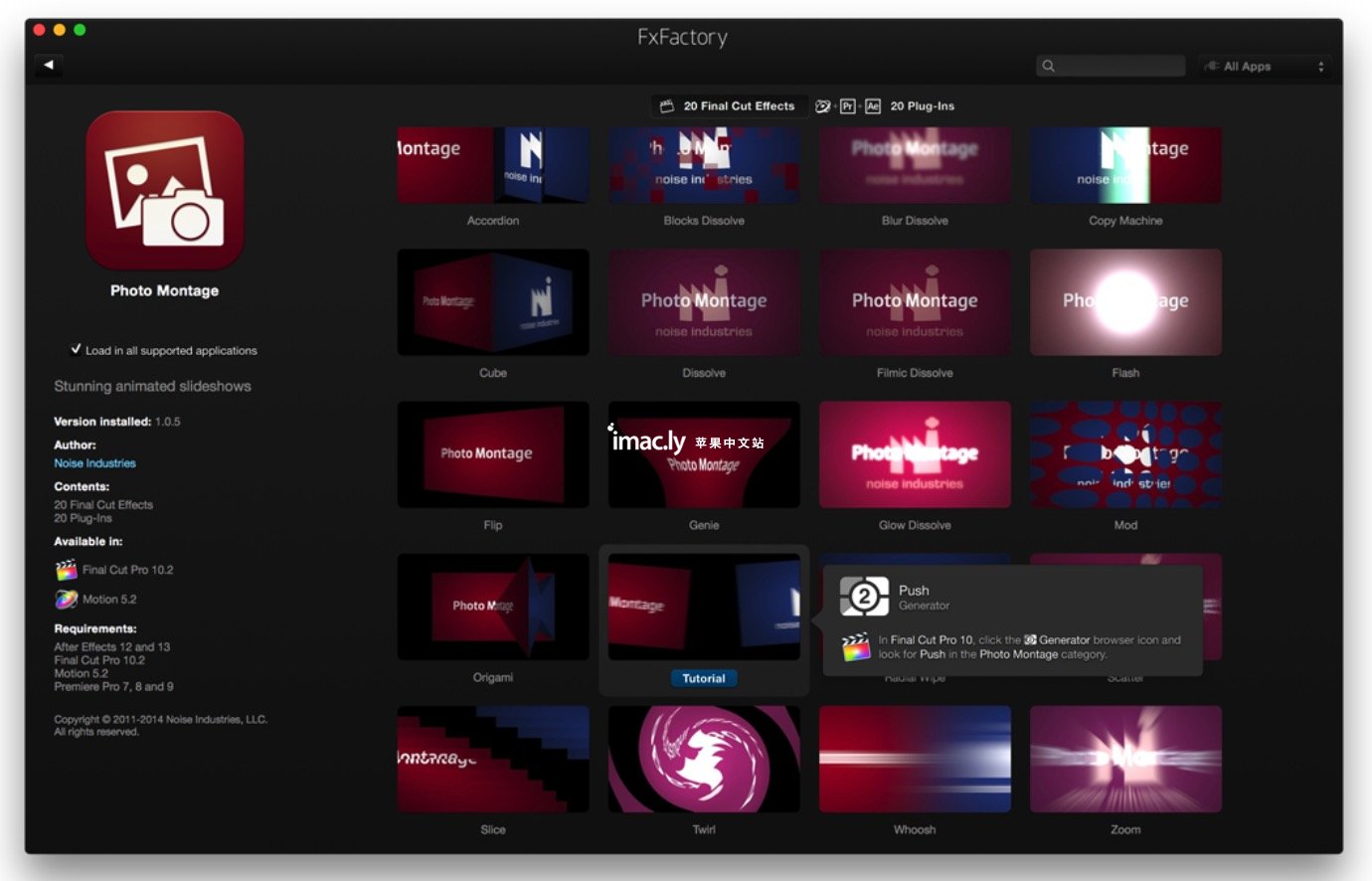The image size is (1372, 881).
Task: Select the Whoosh effect thumbnail
Action: (x=915, y=759)
